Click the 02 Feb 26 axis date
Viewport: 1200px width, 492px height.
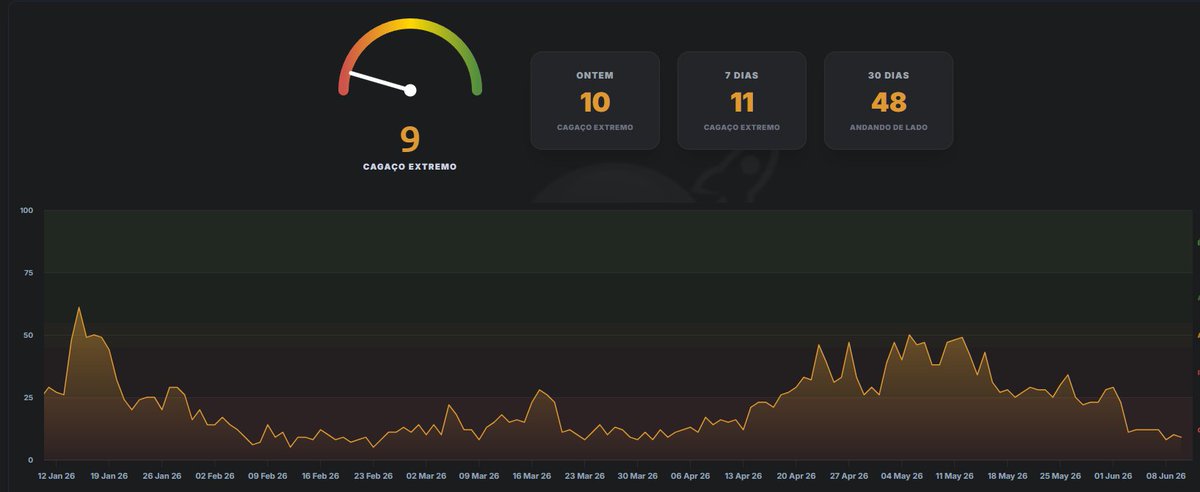[214, 476]
